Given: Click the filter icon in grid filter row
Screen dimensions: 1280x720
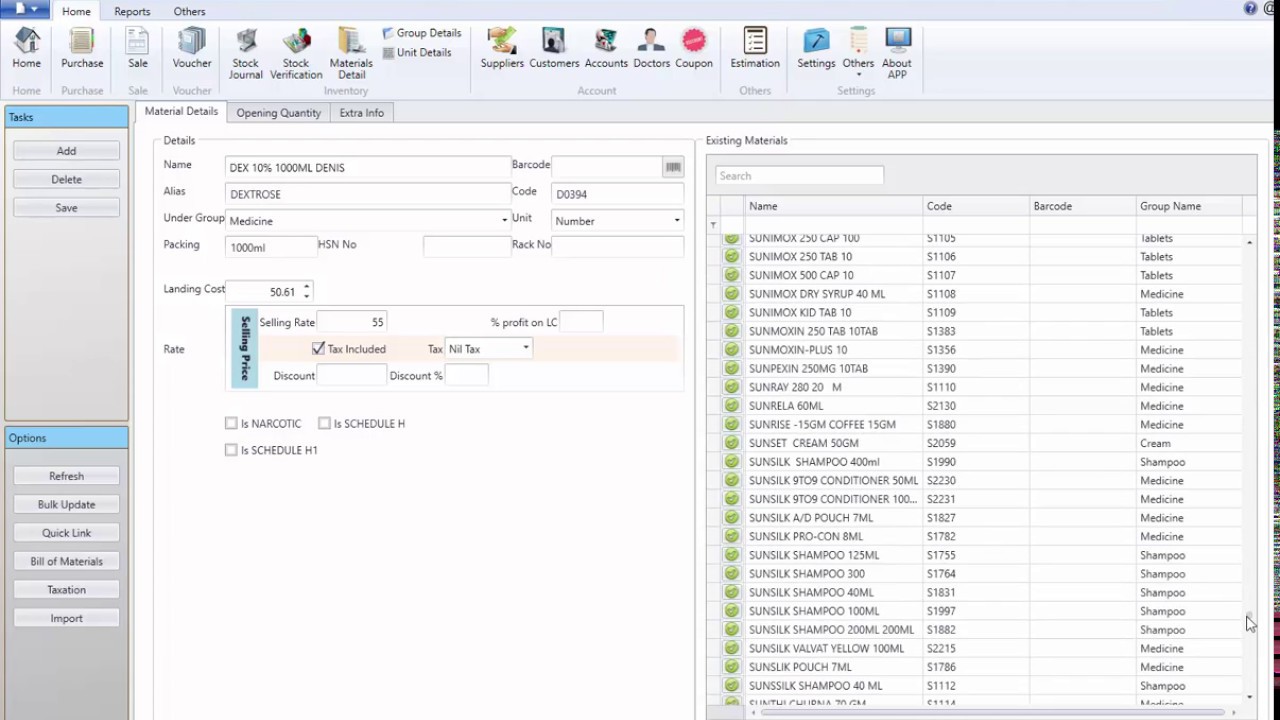Looking at the screenshot, I should (713, 225).
